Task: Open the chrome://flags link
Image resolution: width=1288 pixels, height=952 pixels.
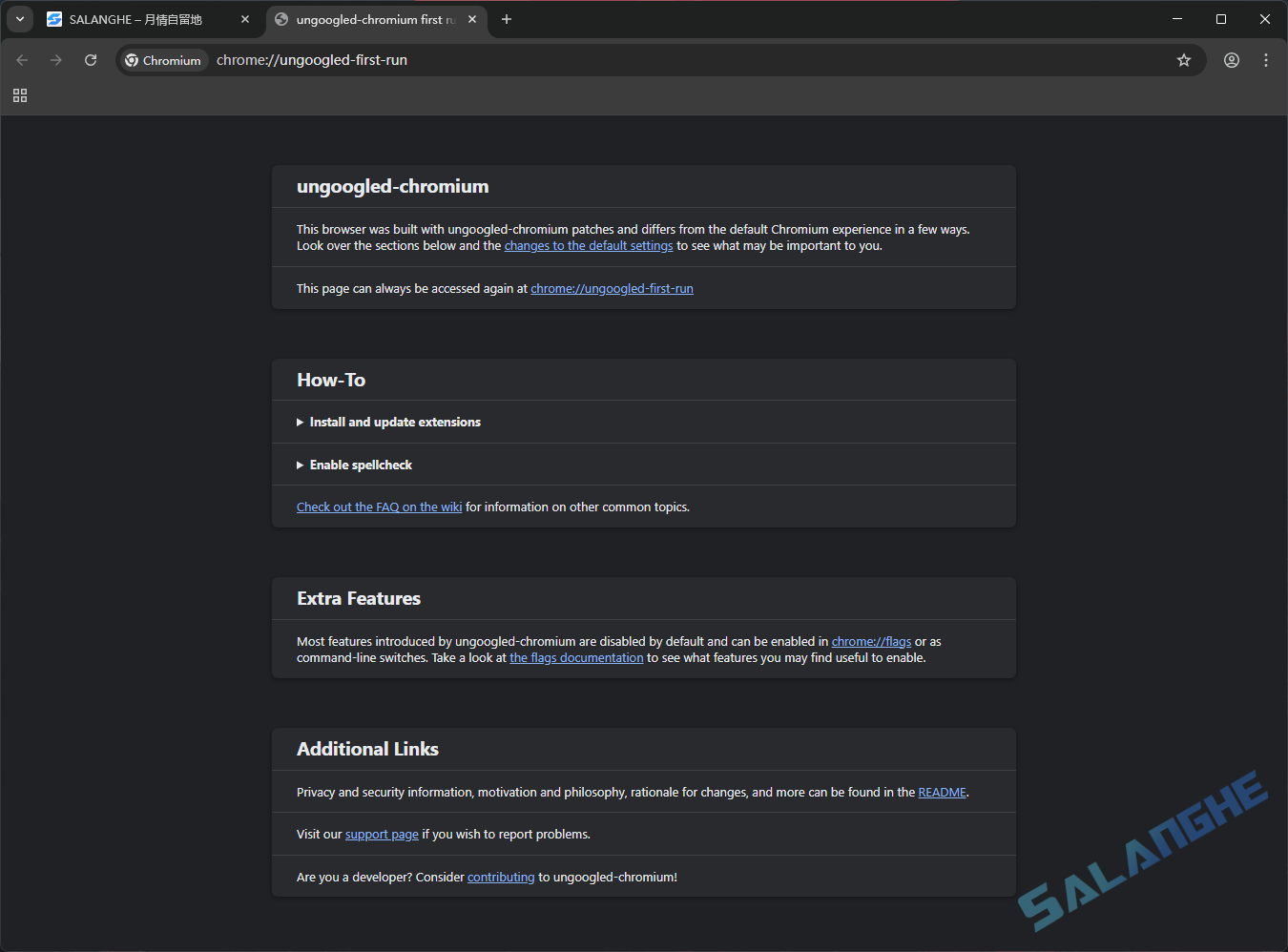Action: (871, 641)
